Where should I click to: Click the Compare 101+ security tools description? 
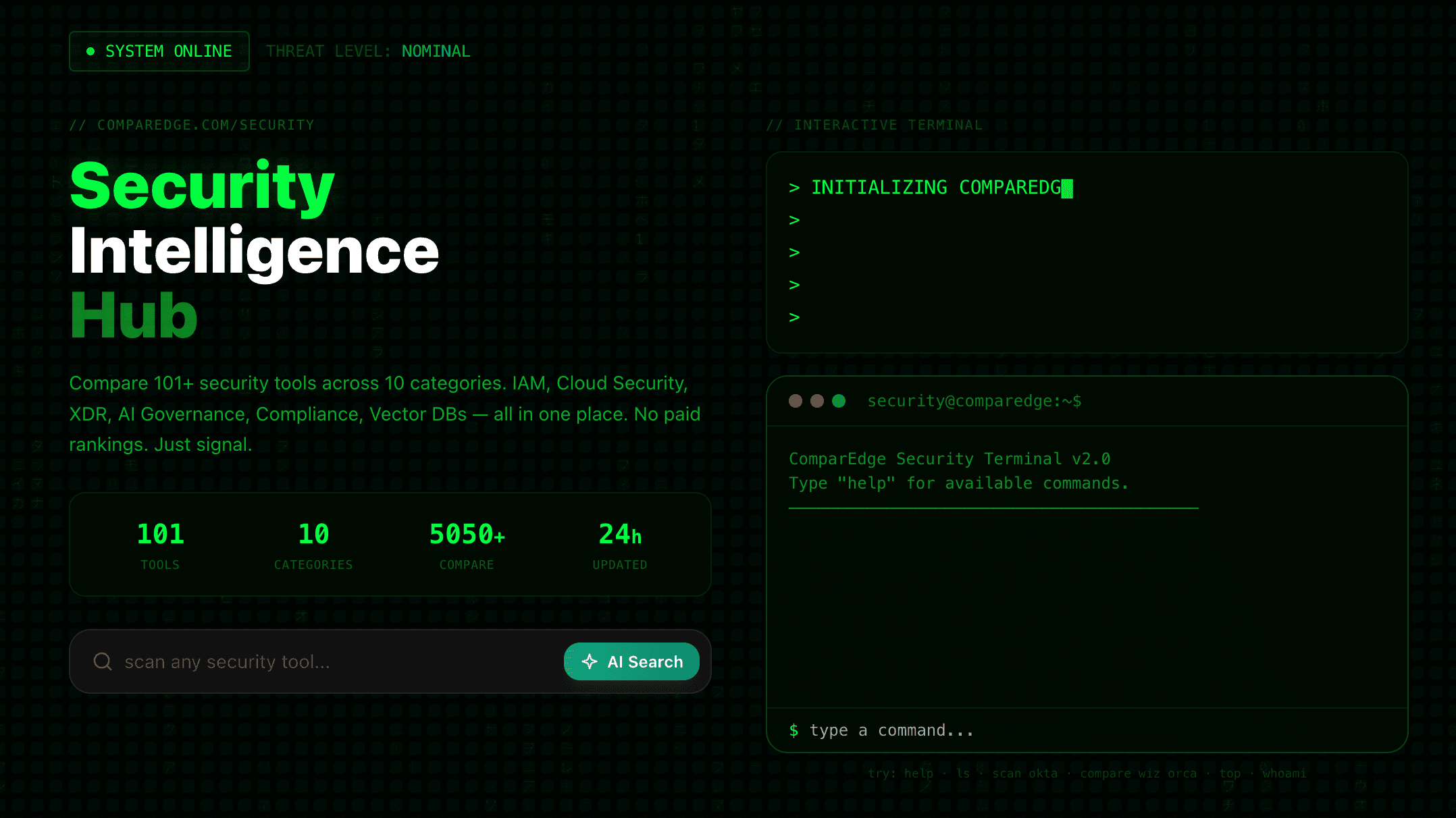tap(385, 414)
